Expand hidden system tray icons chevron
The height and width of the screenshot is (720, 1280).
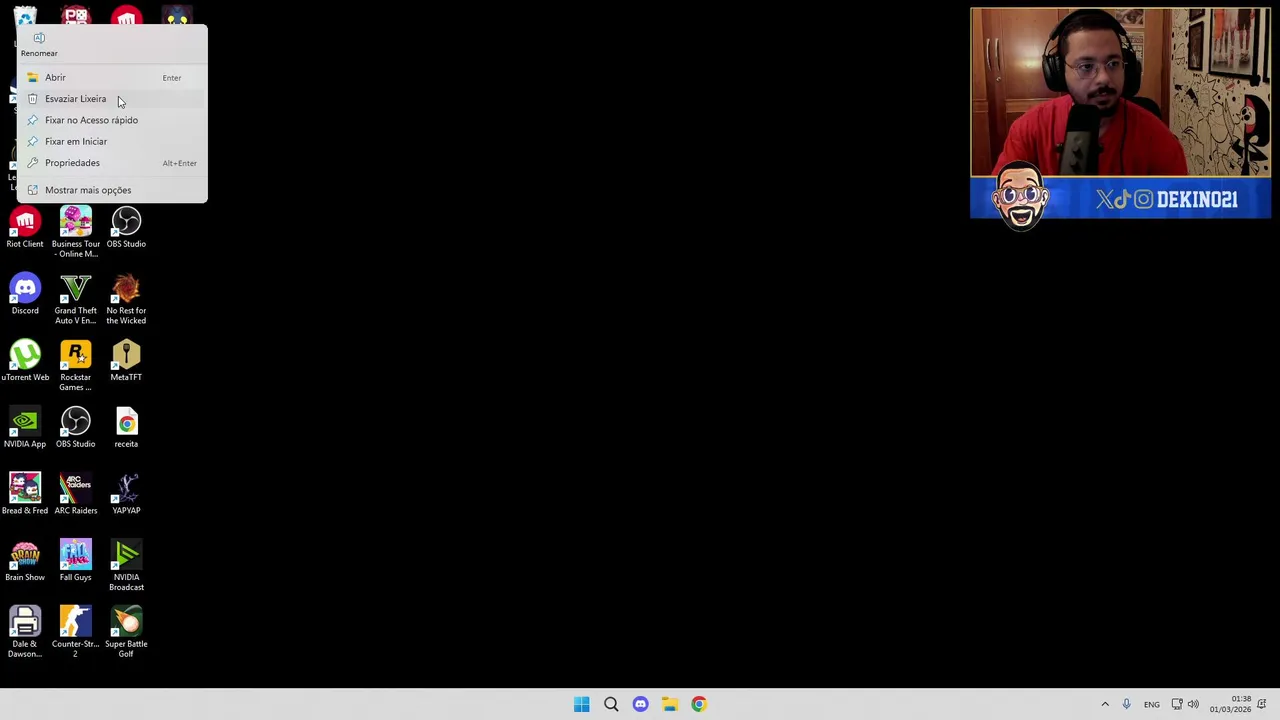point(1105,704)
